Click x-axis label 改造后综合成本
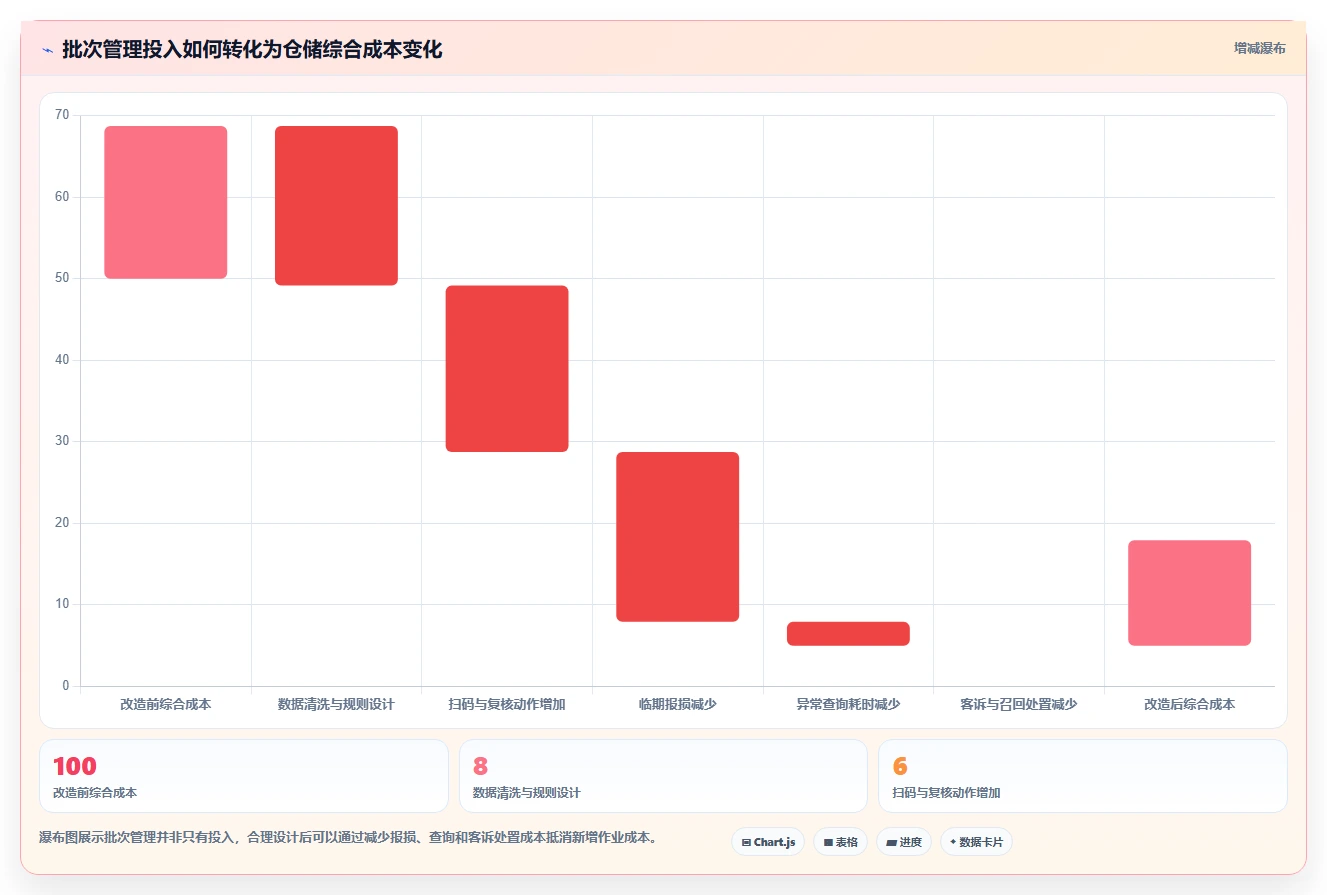Screen dimensions: 1327x895 click(x=1190, y=704)
